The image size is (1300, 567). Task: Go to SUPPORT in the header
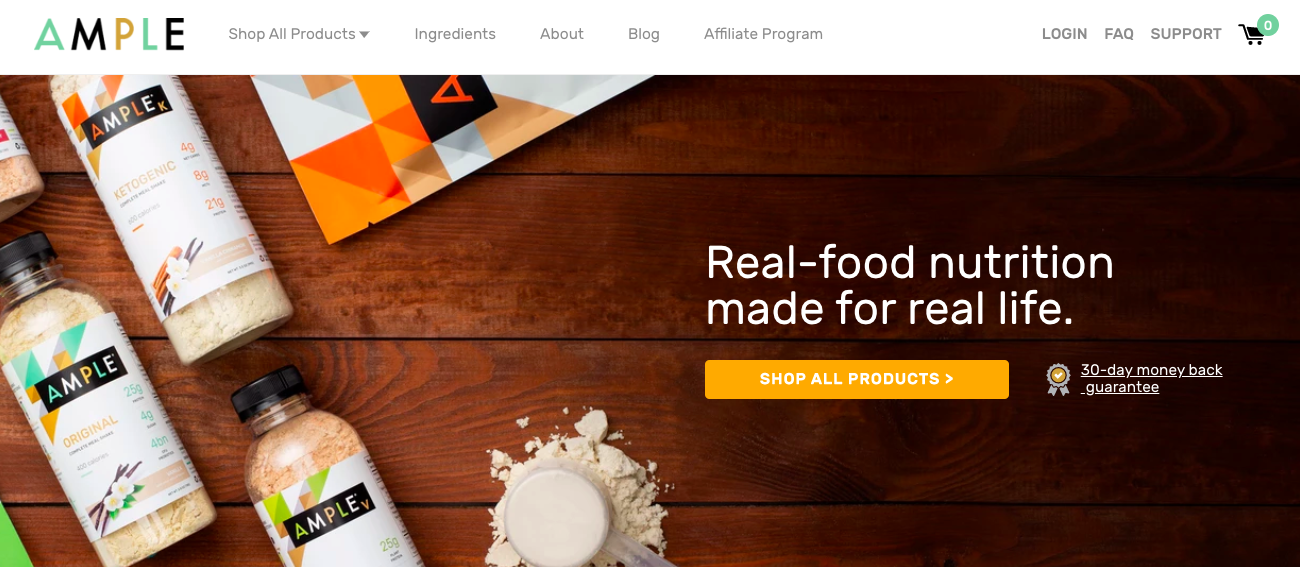[1186, 34]
